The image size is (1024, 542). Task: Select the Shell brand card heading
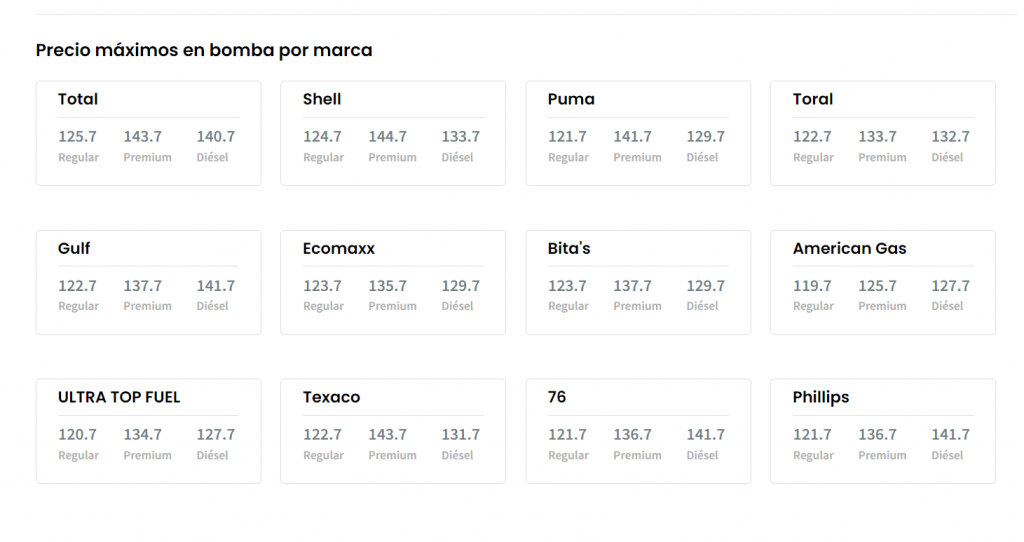click(322, 99)
